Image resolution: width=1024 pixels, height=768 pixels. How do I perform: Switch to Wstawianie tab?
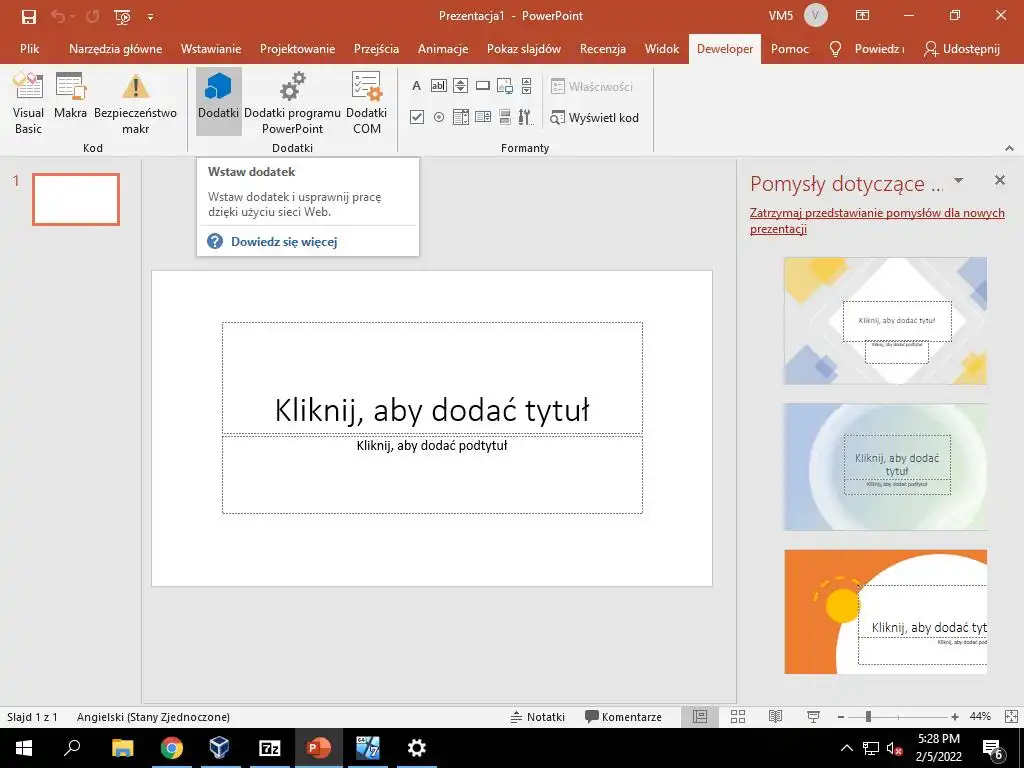click(211, 48)
